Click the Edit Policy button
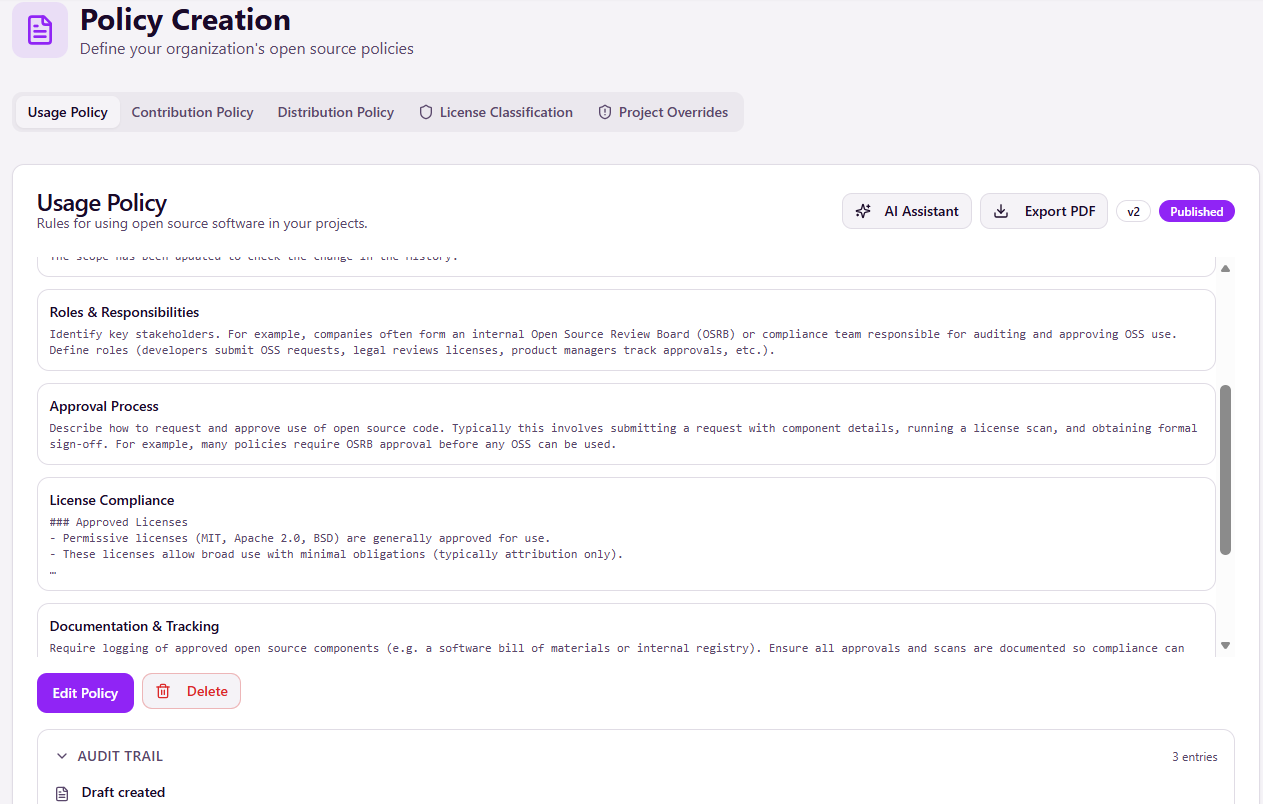This screenshot has height=804, width=1263. coord(85,693)
